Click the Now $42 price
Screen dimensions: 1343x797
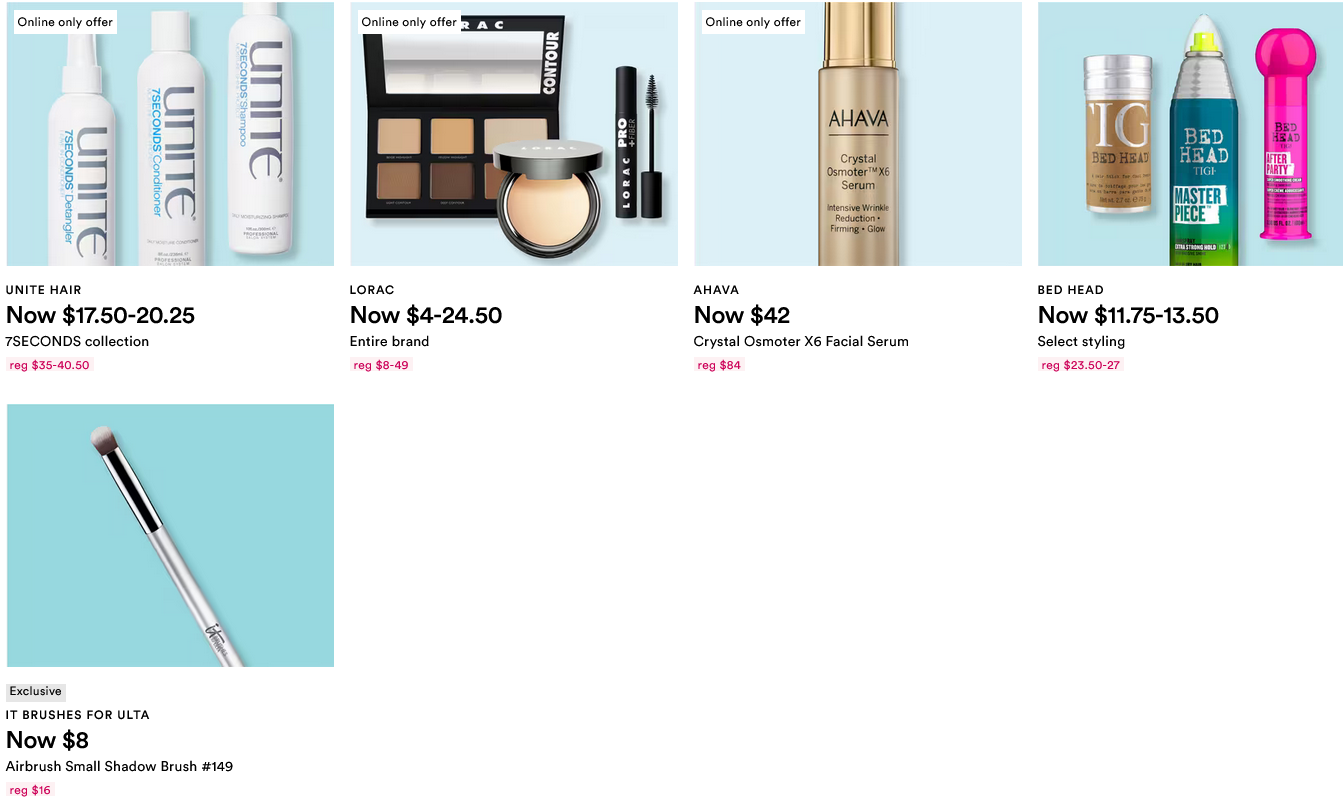point(742,315)
